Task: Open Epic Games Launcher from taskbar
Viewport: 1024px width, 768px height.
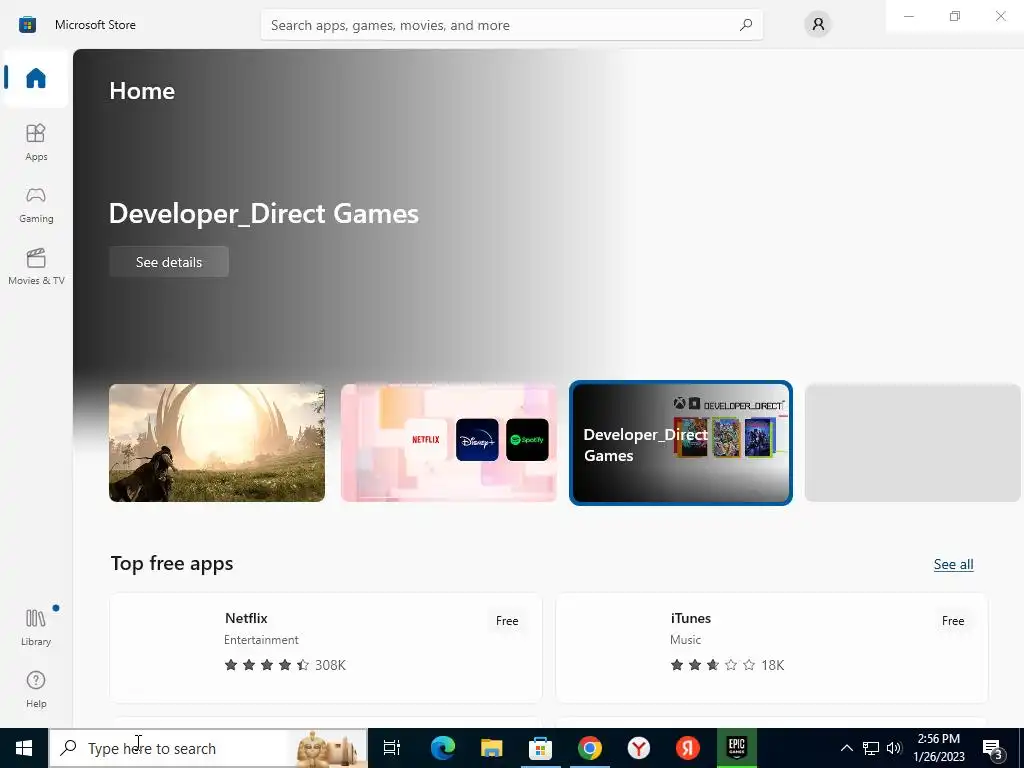Action: pyautogui.click(x=737, y=748)
